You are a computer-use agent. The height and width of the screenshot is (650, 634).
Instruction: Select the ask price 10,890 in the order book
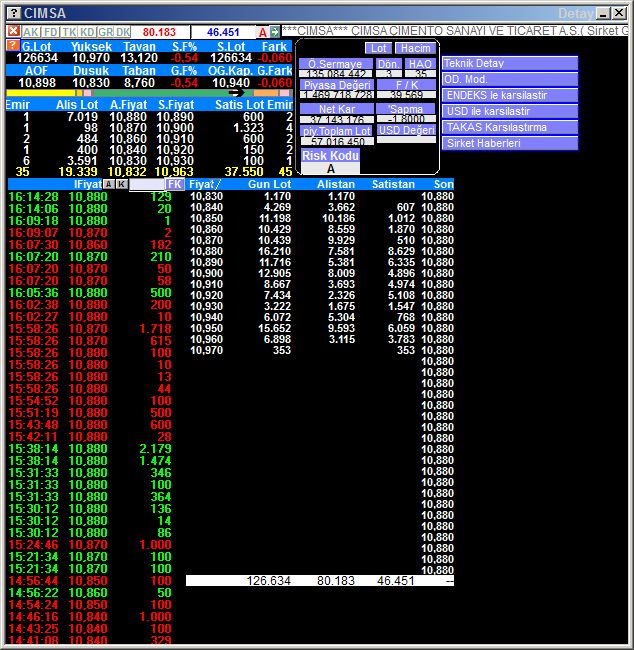click(175, 117)
